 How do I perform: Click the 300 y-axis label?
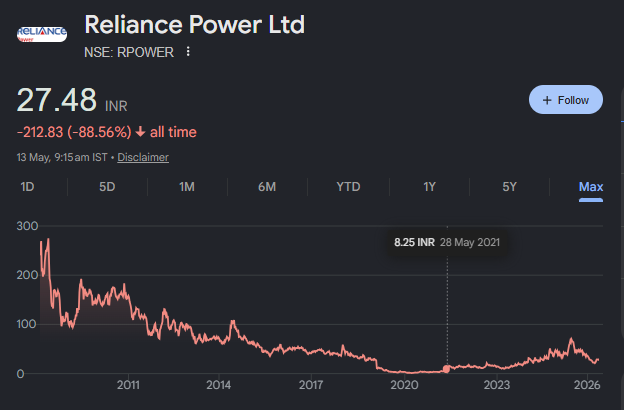tap(27, 226)
